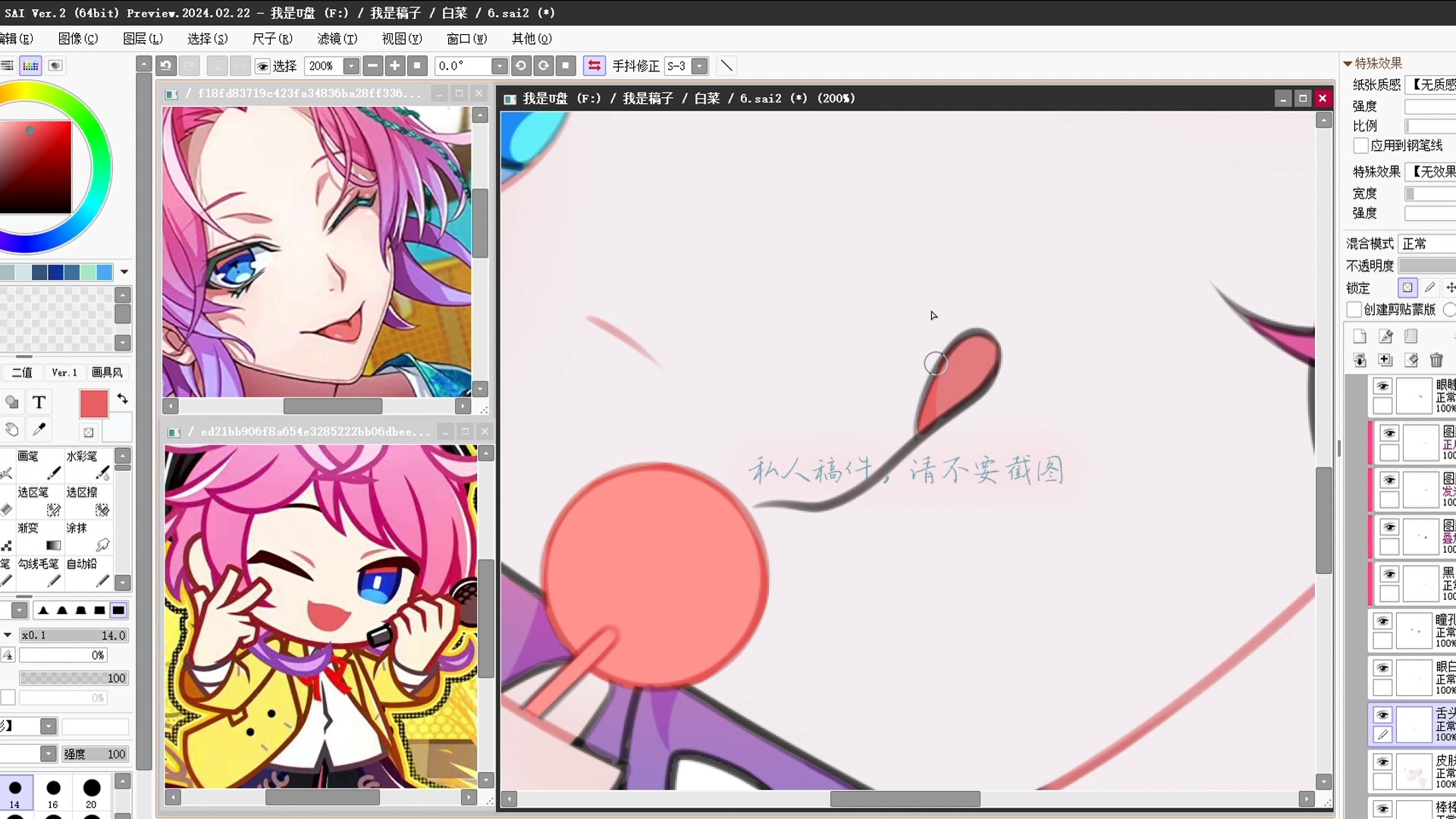Image resolution: width=1456 pixels, height=819 pixels.
Task: Open the 滤镜 menu
Action: 337,39
